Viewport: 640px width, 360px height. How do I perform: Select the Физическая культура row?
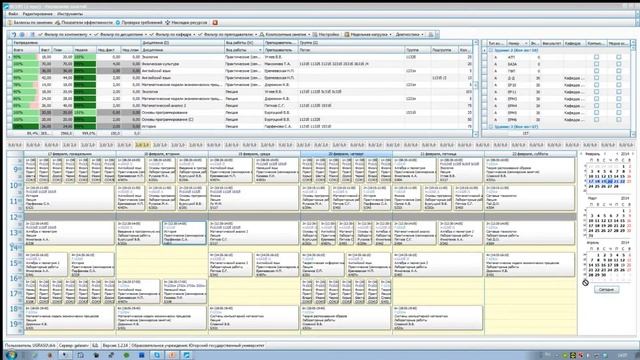click(x=241, y=64)
